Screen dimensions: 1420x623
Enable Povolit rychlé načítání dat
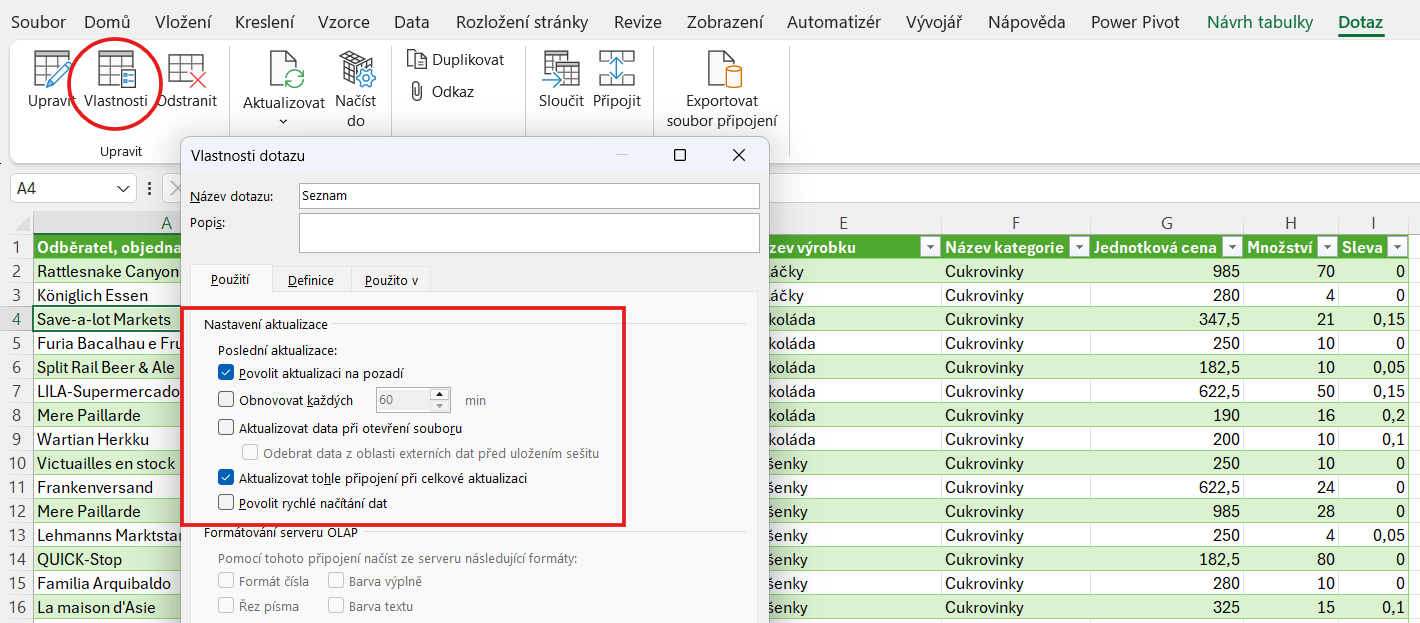point(226,503)
